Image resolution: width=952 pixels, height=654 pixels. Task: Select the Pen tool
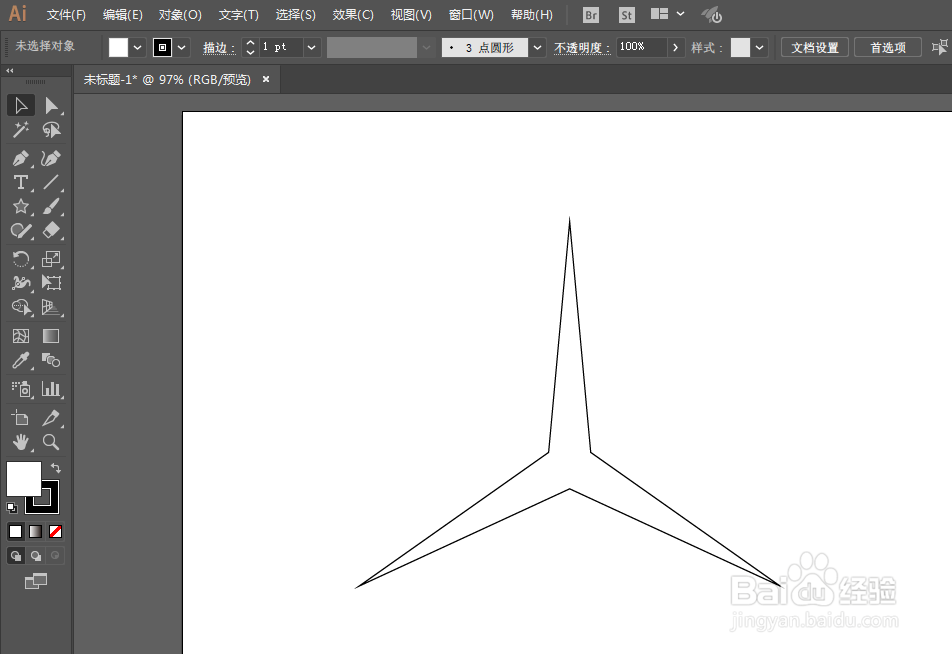pyautogui.click(x=21, y=158)
